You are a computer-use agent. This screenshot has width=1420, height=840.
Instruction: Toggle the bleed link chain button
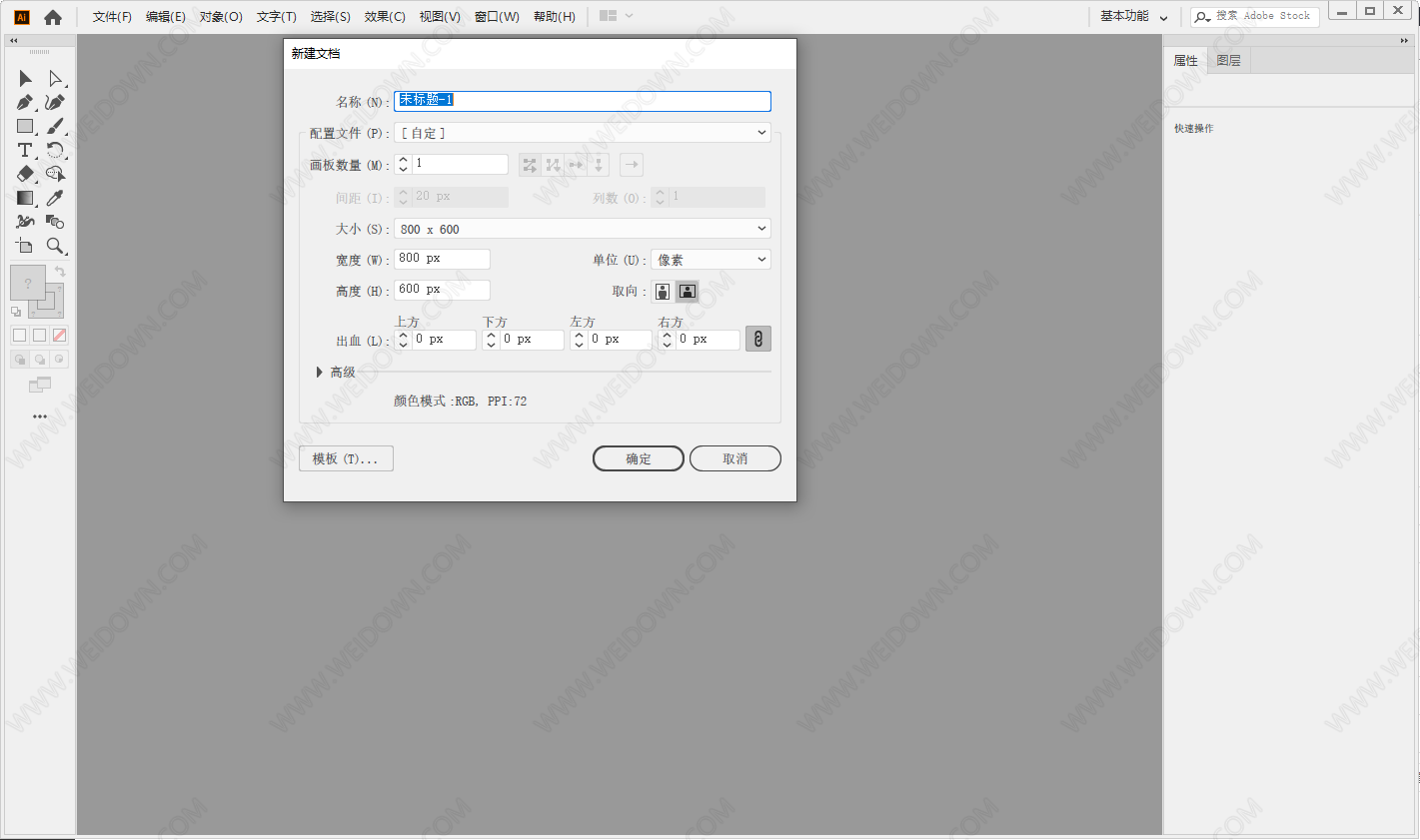758,340
